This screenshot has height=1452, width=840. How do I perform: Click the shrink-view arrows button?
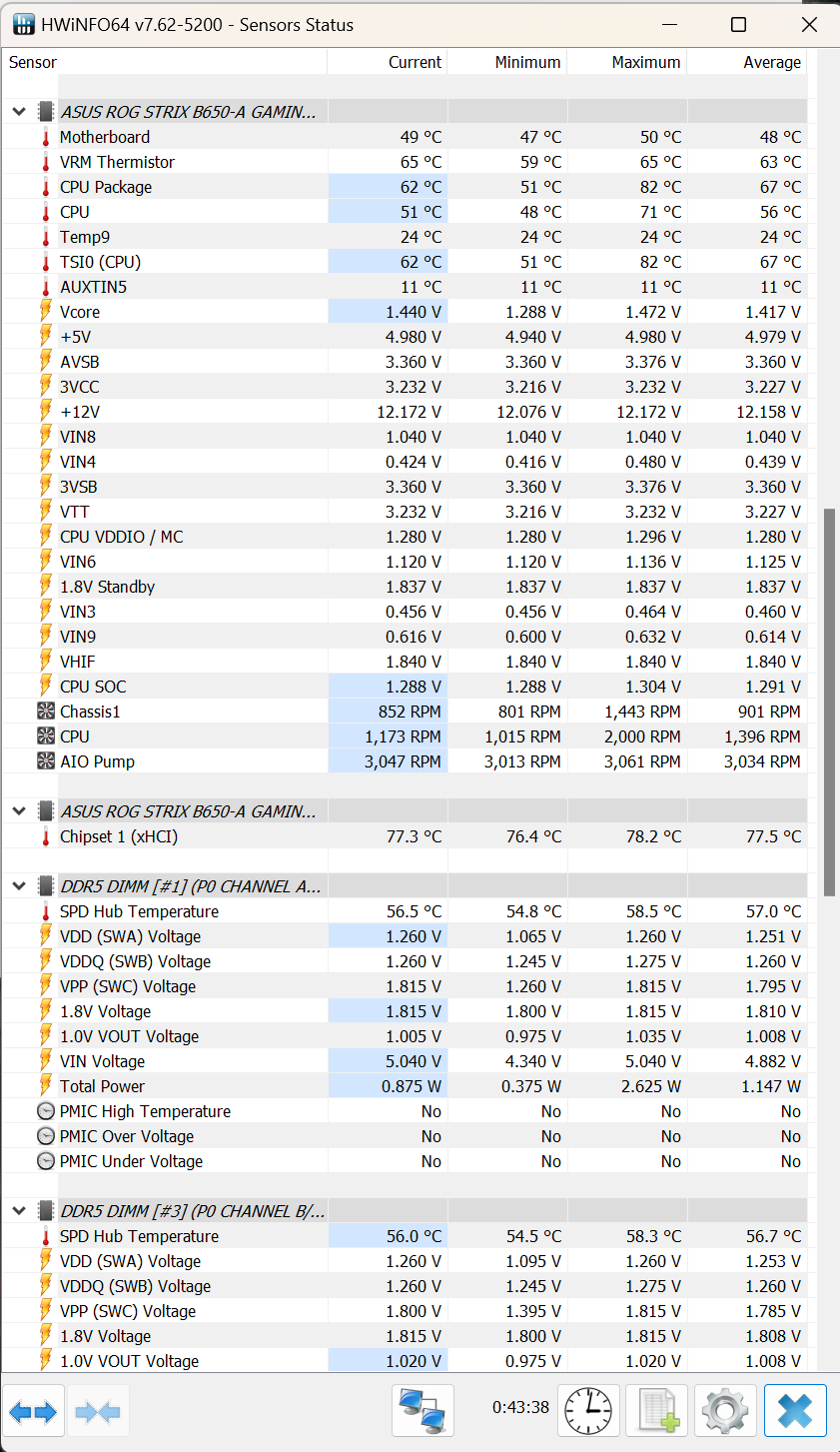click(98, 1411)
